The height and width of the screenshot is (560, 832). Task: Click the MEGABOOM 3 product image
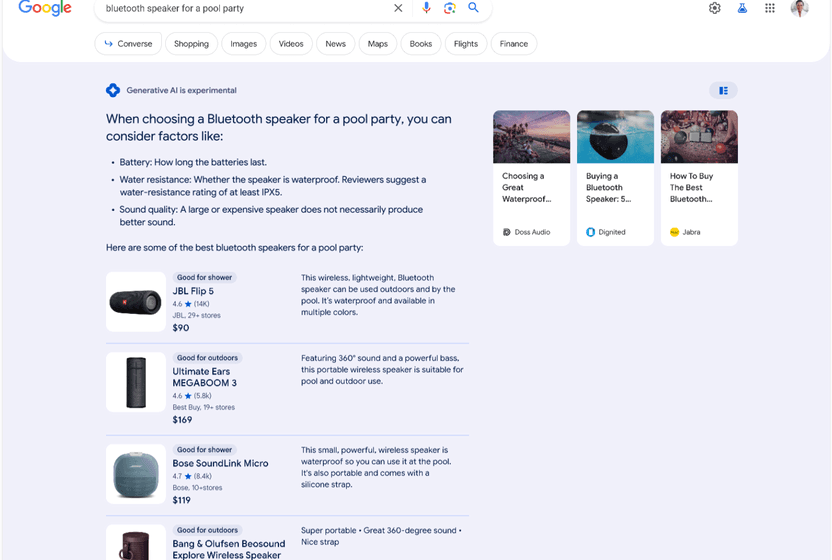136,382
